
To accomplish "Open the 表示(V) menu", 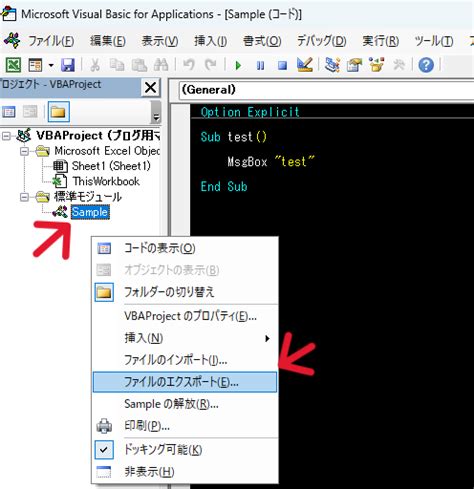I will point(160,41).
